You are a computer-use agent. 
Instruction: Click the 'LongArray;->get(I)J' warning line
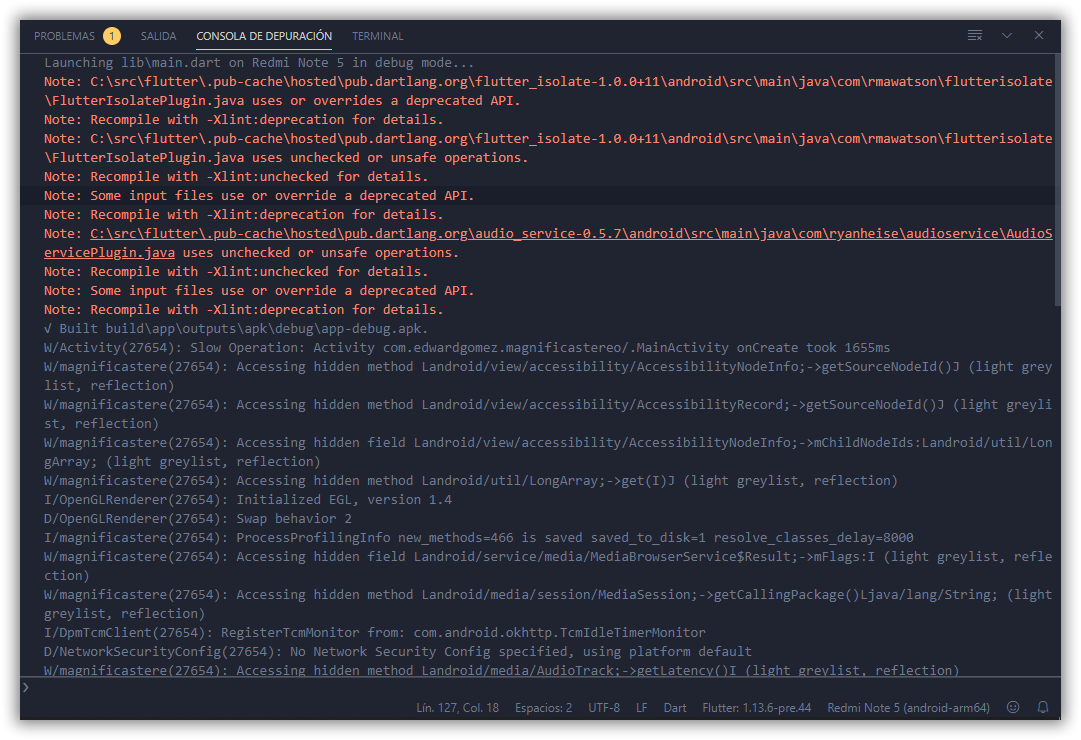click(x=471, y=481)
